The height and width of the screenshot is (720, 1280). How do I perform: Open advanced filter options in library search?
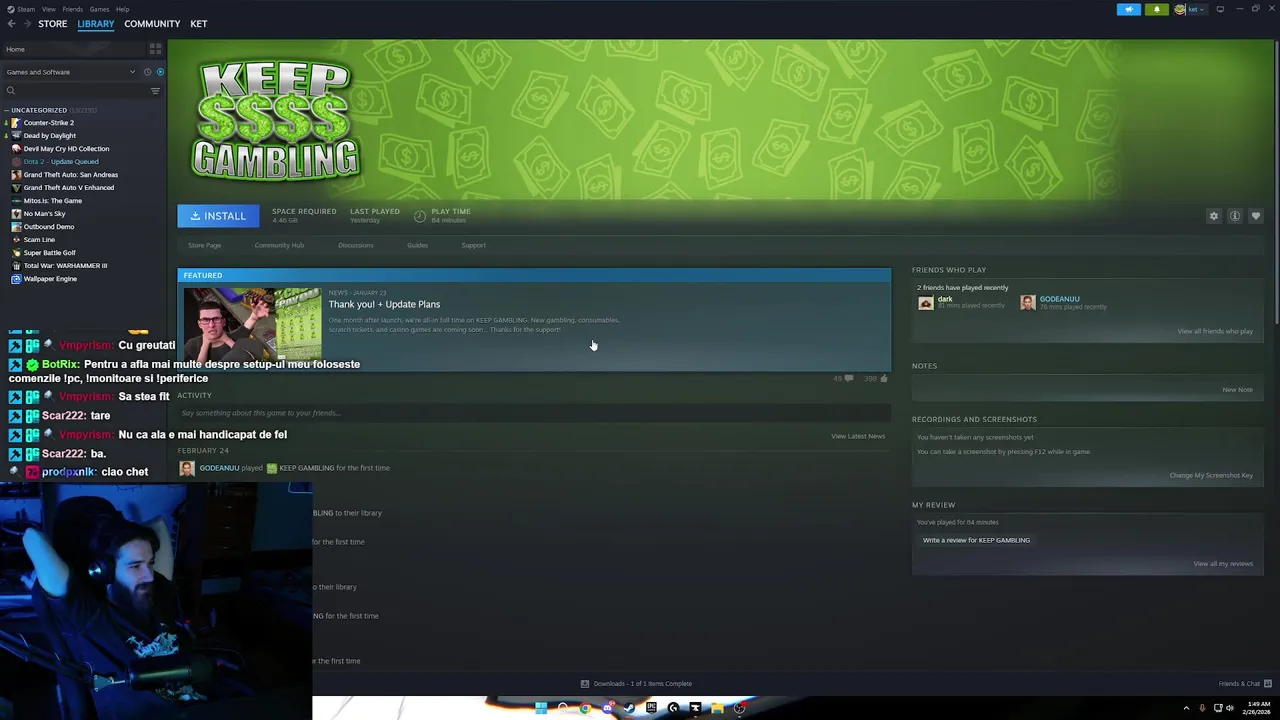155,91
